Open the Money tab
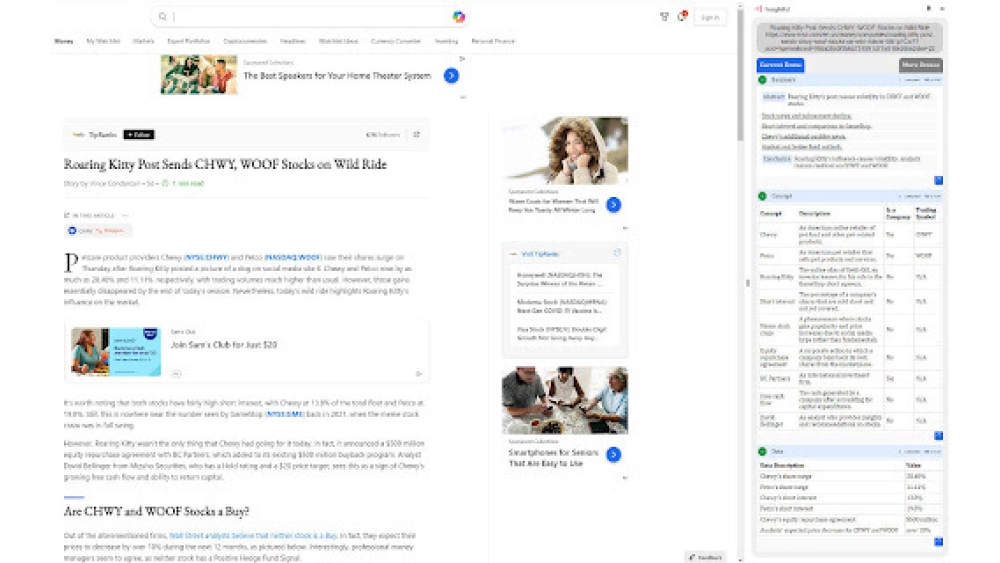 64,41
